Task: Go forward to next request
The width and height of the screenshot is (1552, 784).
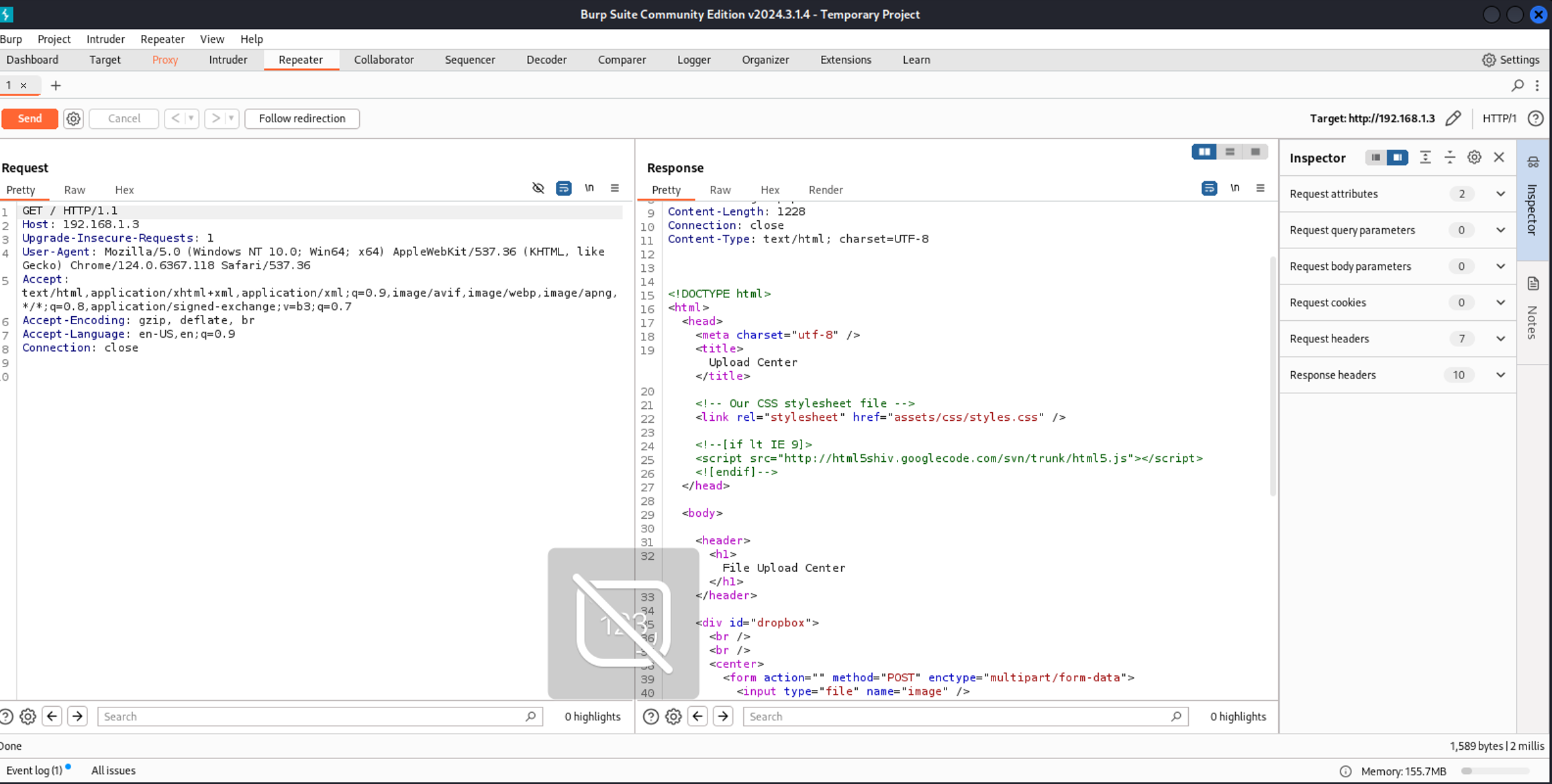Action: point(215,118)
